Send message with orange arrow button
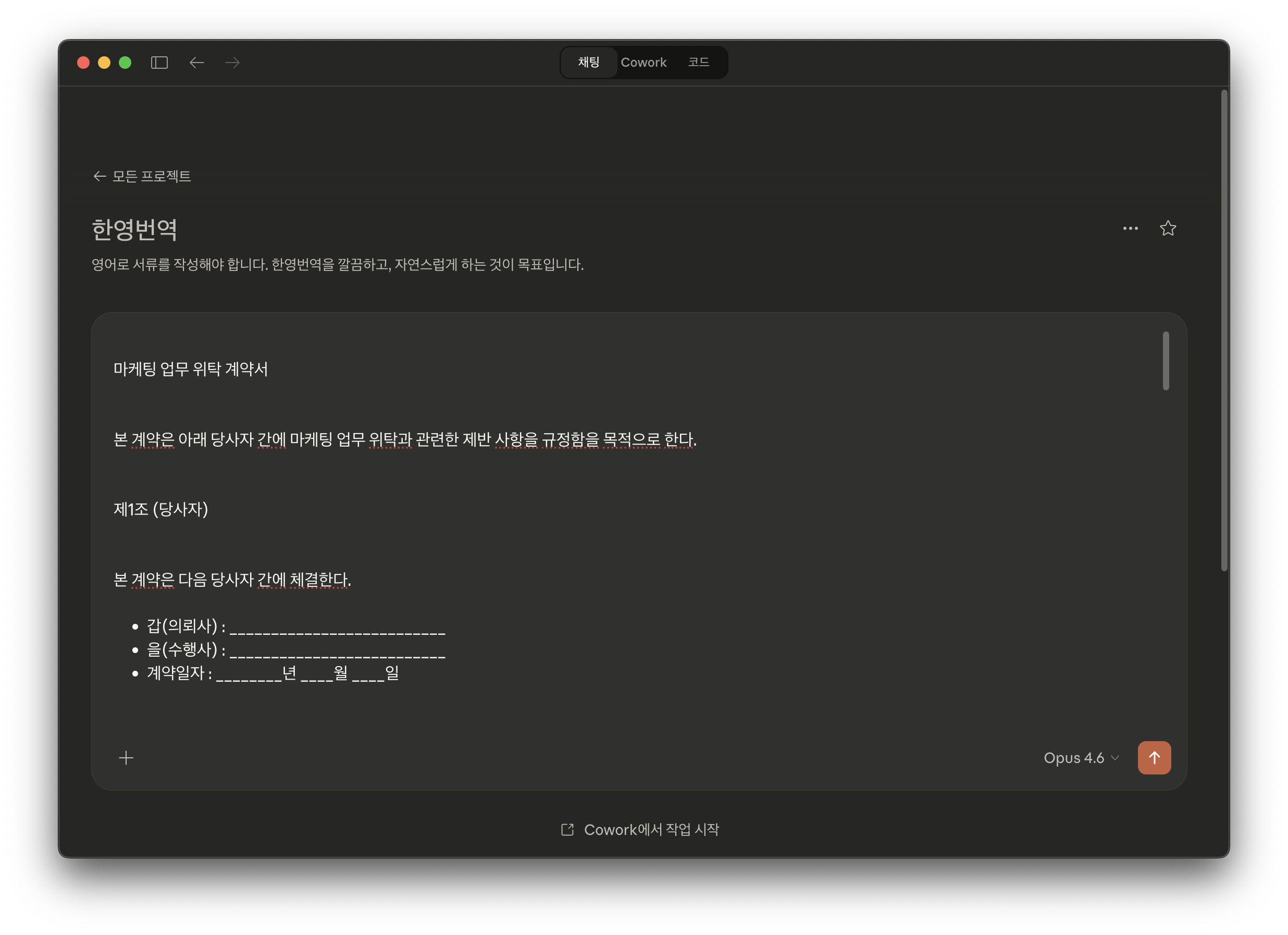Screen dimensions: 1288x935 [1154, 758]
